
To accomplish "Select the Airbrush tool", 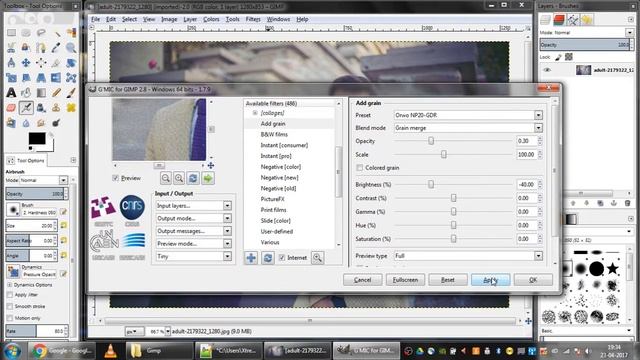I will (x=26, y=108).
